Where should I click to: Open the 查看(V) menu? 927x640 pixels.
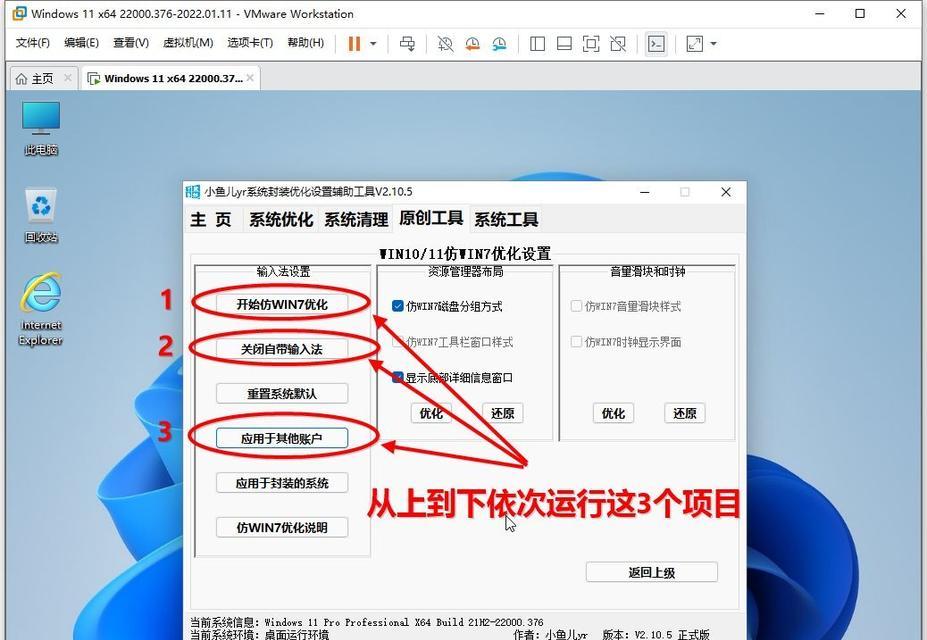click(131, 43)
